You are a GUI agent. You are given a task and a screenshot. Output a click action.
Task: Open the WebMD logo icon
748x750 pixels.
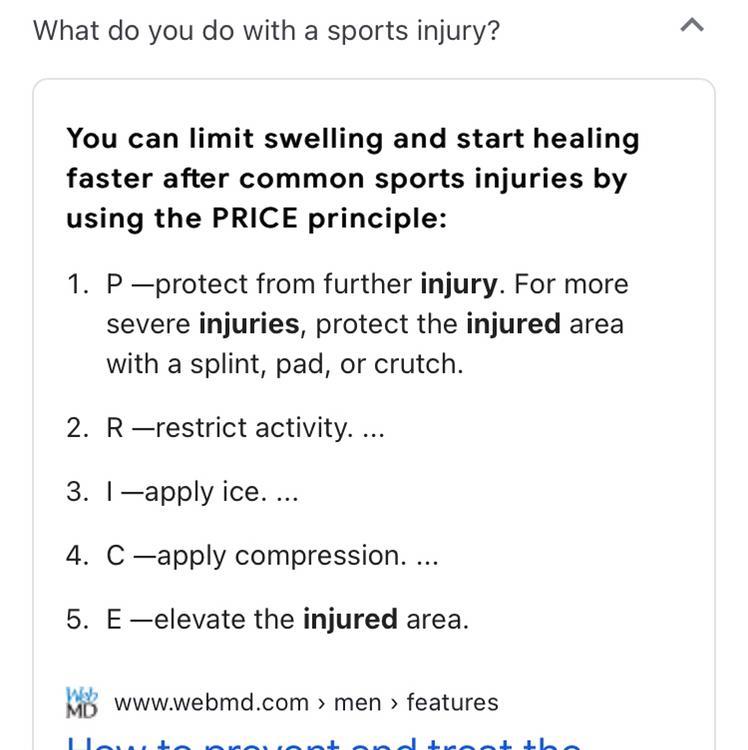coord(82,702)
